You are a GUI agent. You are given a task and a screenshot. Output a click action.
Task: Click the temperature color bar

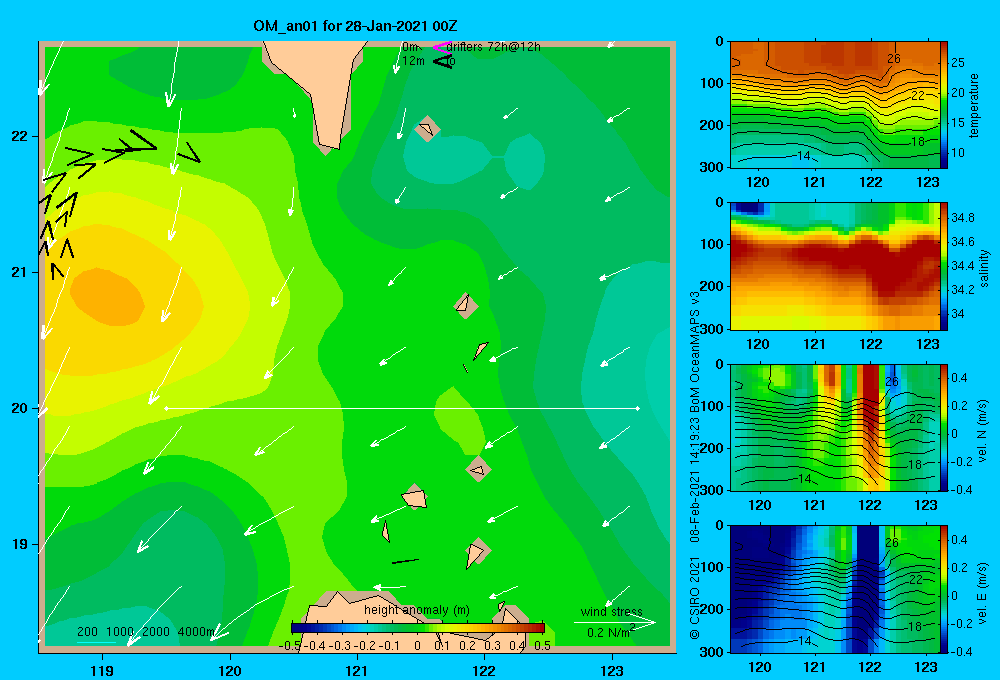point(944,105)
